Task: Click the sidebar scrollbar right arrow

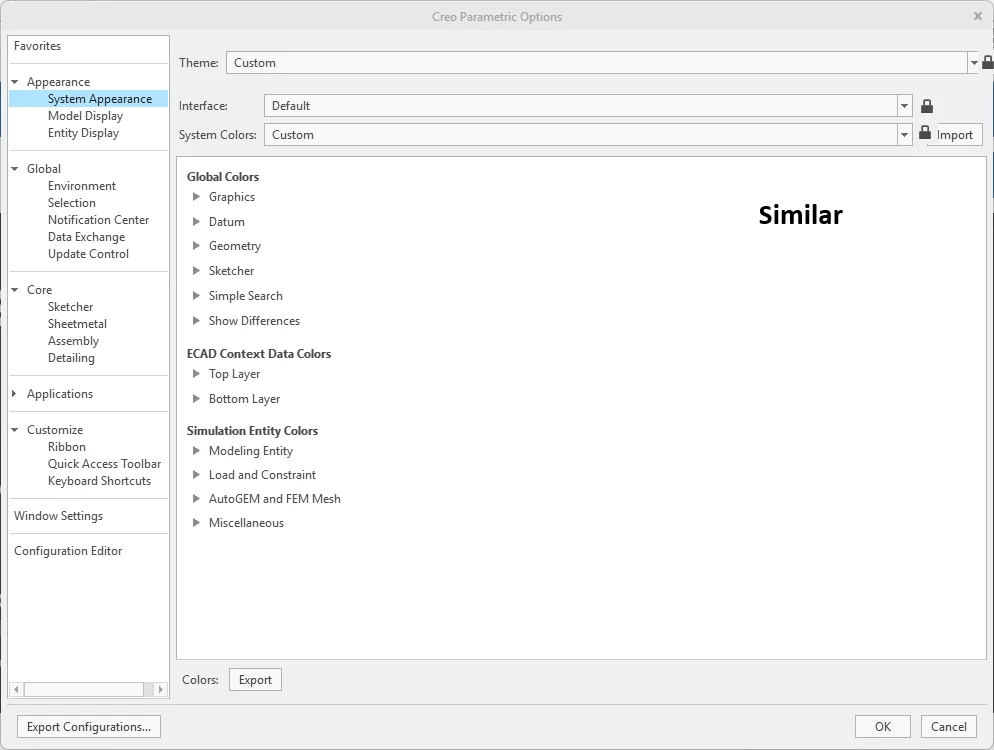Action: pos(160,689)
